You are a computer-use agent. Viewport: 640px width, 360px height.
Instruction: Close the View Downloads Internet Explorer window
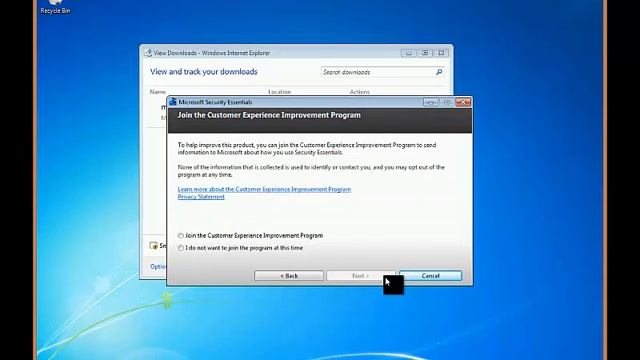pyautogui.click(x=441, y=53)
